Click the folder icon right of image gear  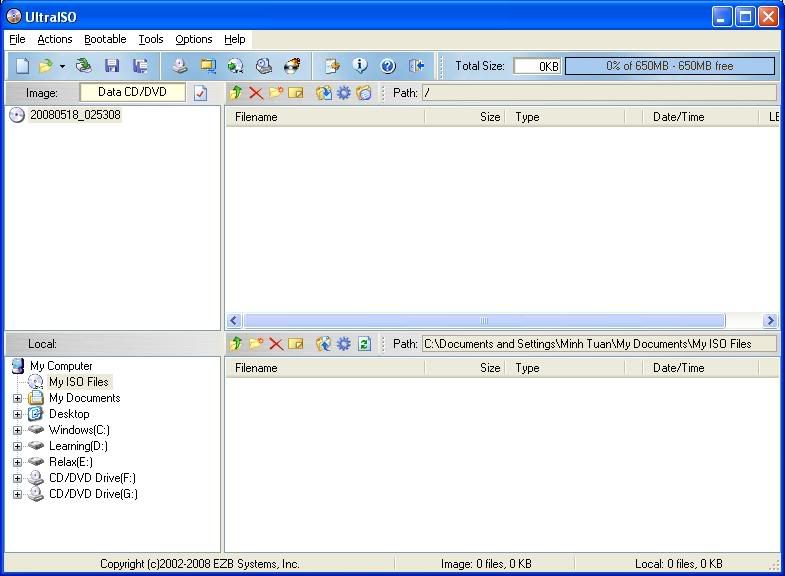(x=364, y=93)
